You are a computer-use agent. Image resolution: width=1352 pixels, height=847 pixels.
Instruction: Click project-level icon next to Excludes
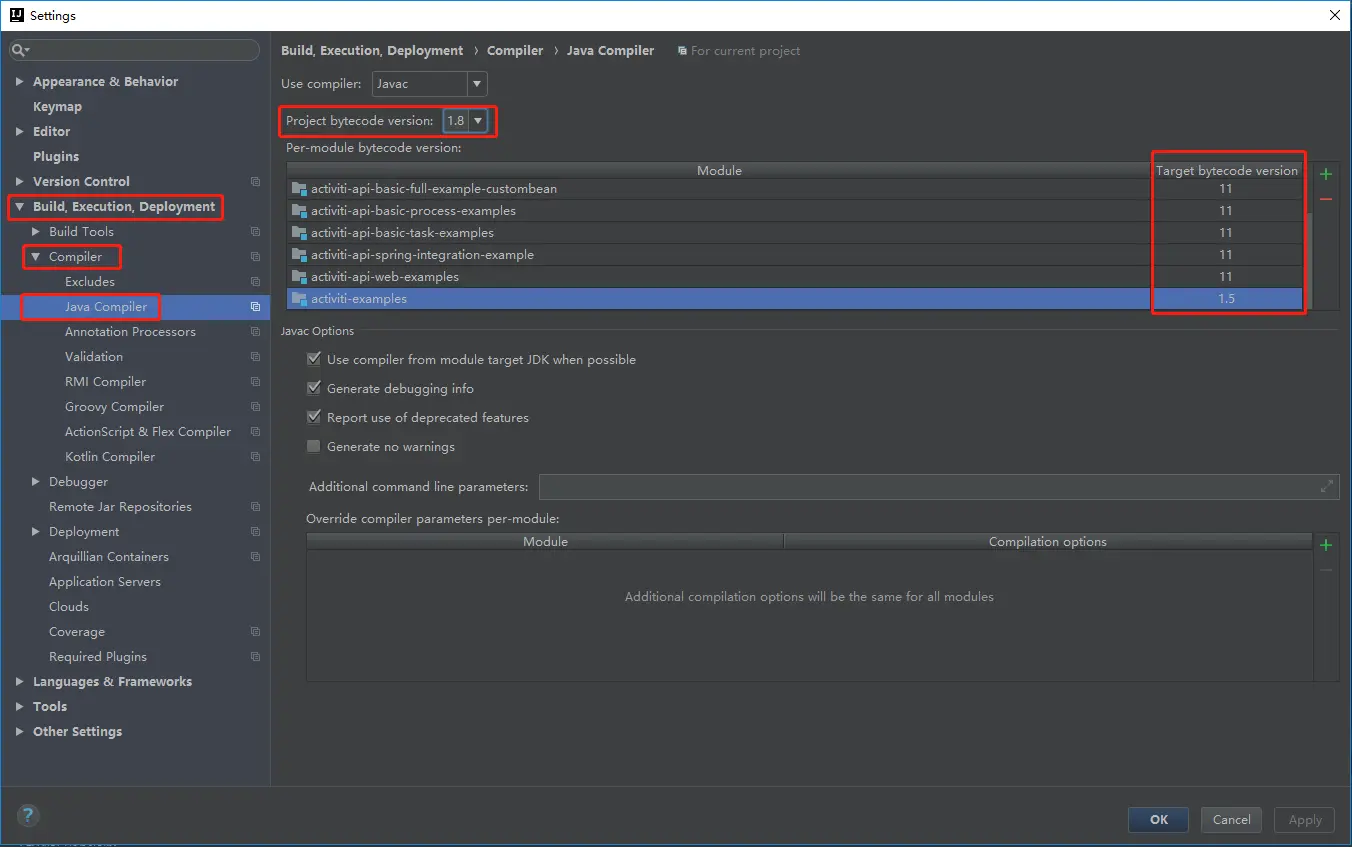click(255, 282)
